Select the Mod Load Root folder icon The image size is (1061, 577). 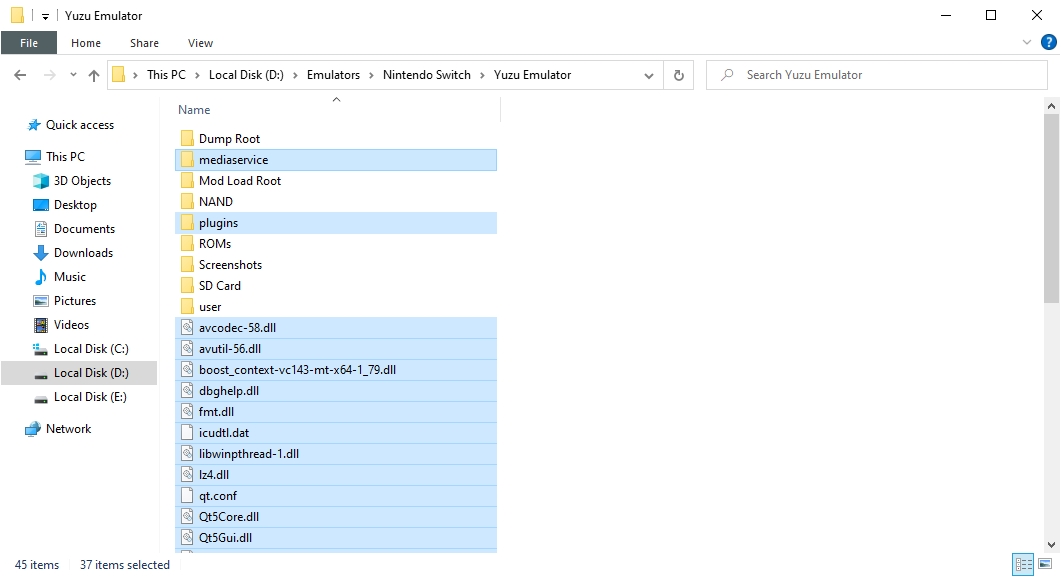click(x=187, y=181)
